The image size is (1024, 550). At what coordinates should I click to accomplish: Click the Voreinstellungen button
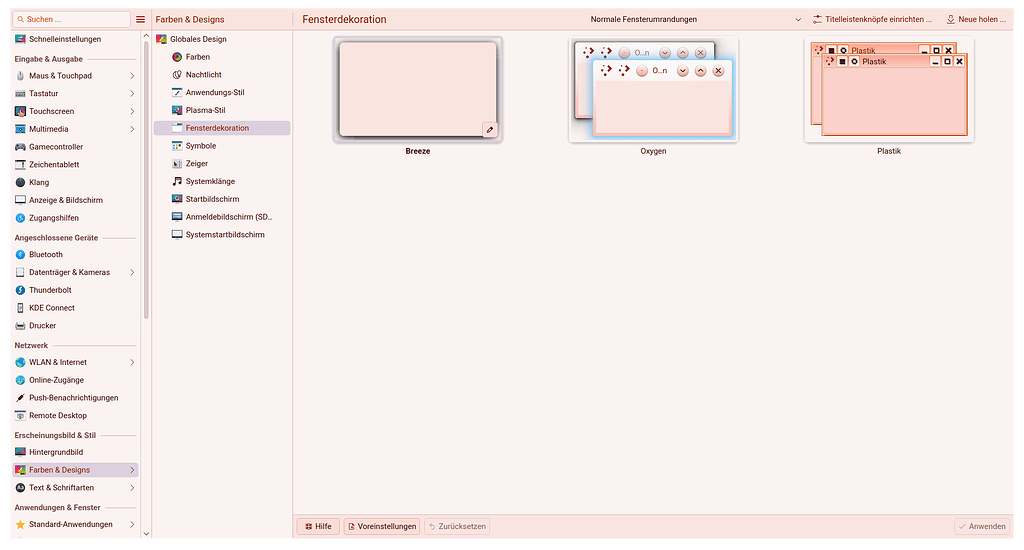point(382,526)
